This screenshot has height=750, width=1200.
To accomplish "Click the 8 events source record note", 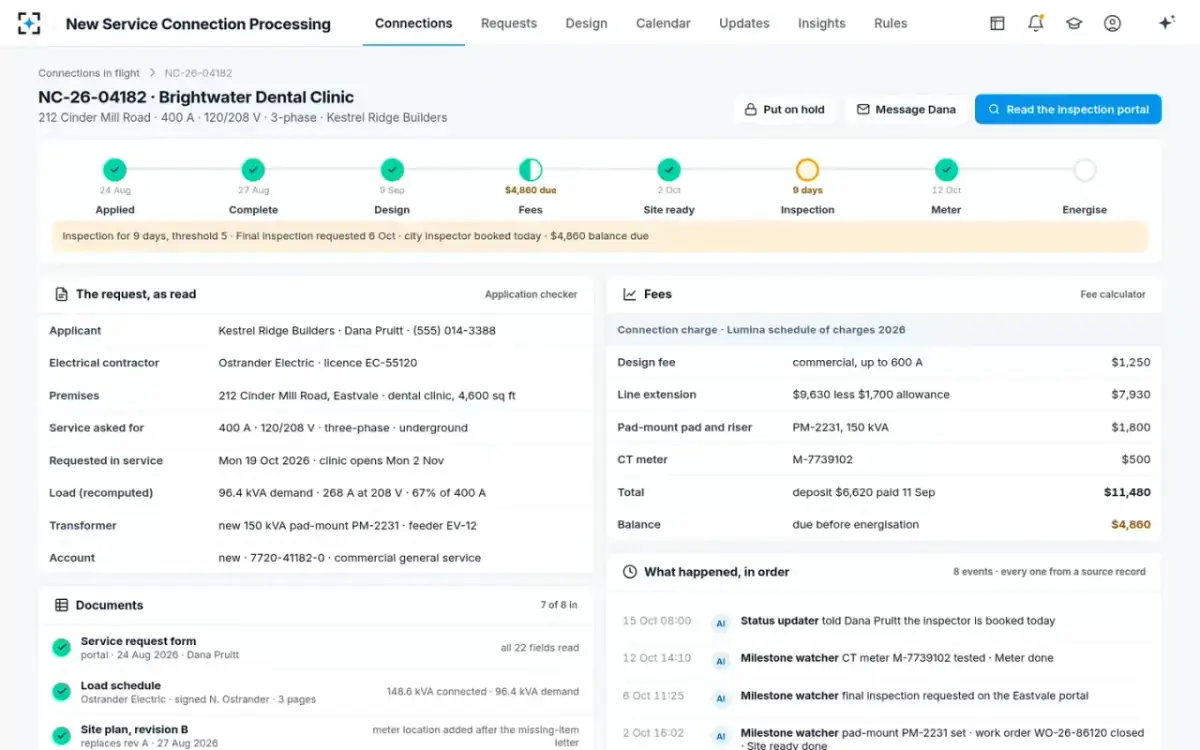I will (x=1049, y=572).
